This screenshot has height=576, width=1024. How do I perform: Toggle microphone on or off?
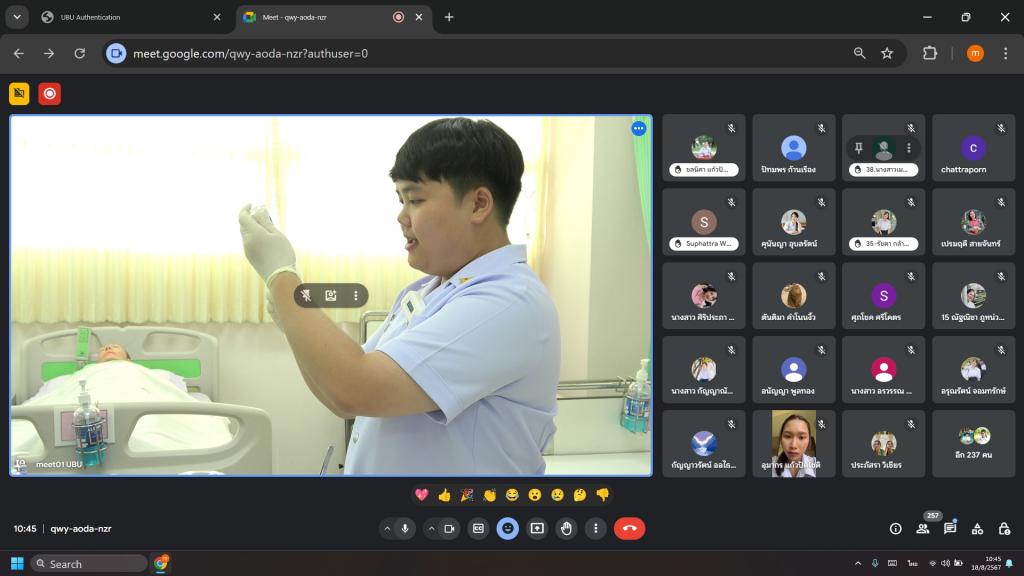[x=406, y=529]
